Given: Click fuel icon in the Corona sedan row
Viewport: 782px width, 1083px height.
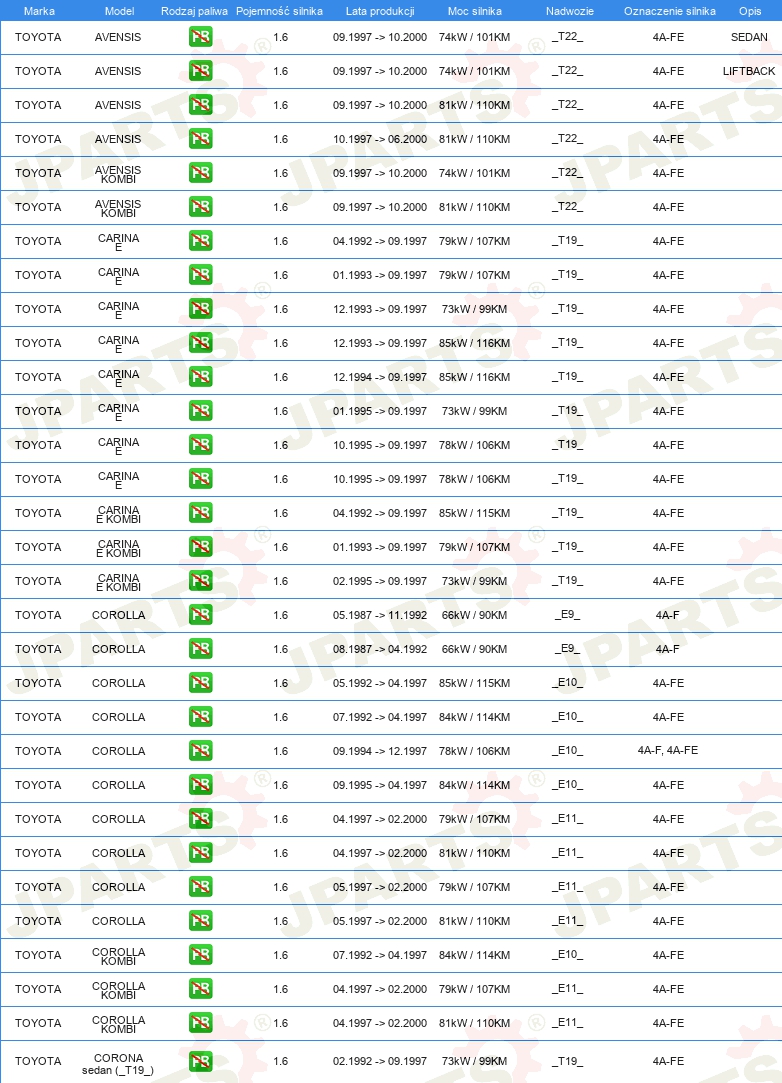Looking at the screenshot, I should [200, 1061].
